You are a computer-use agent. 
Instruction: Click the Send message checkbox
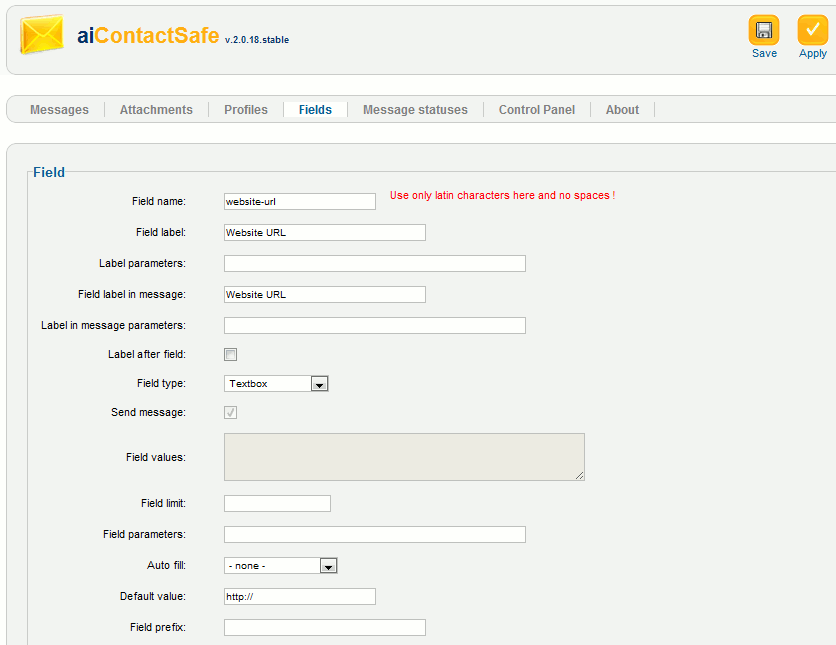[x=230, y=412]
